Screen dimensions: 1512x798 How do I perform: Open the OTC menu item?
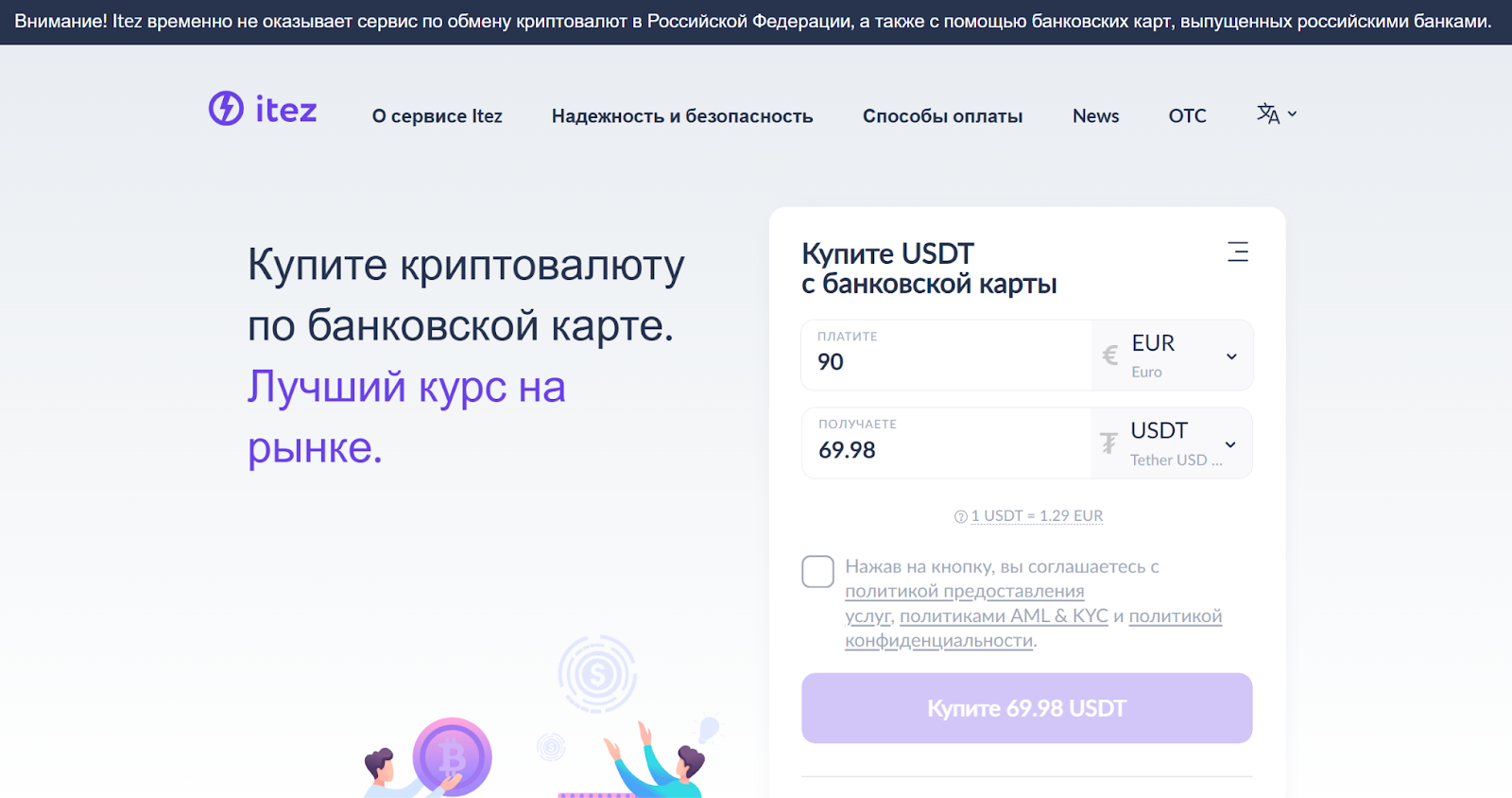click(x=1187, y=115)
